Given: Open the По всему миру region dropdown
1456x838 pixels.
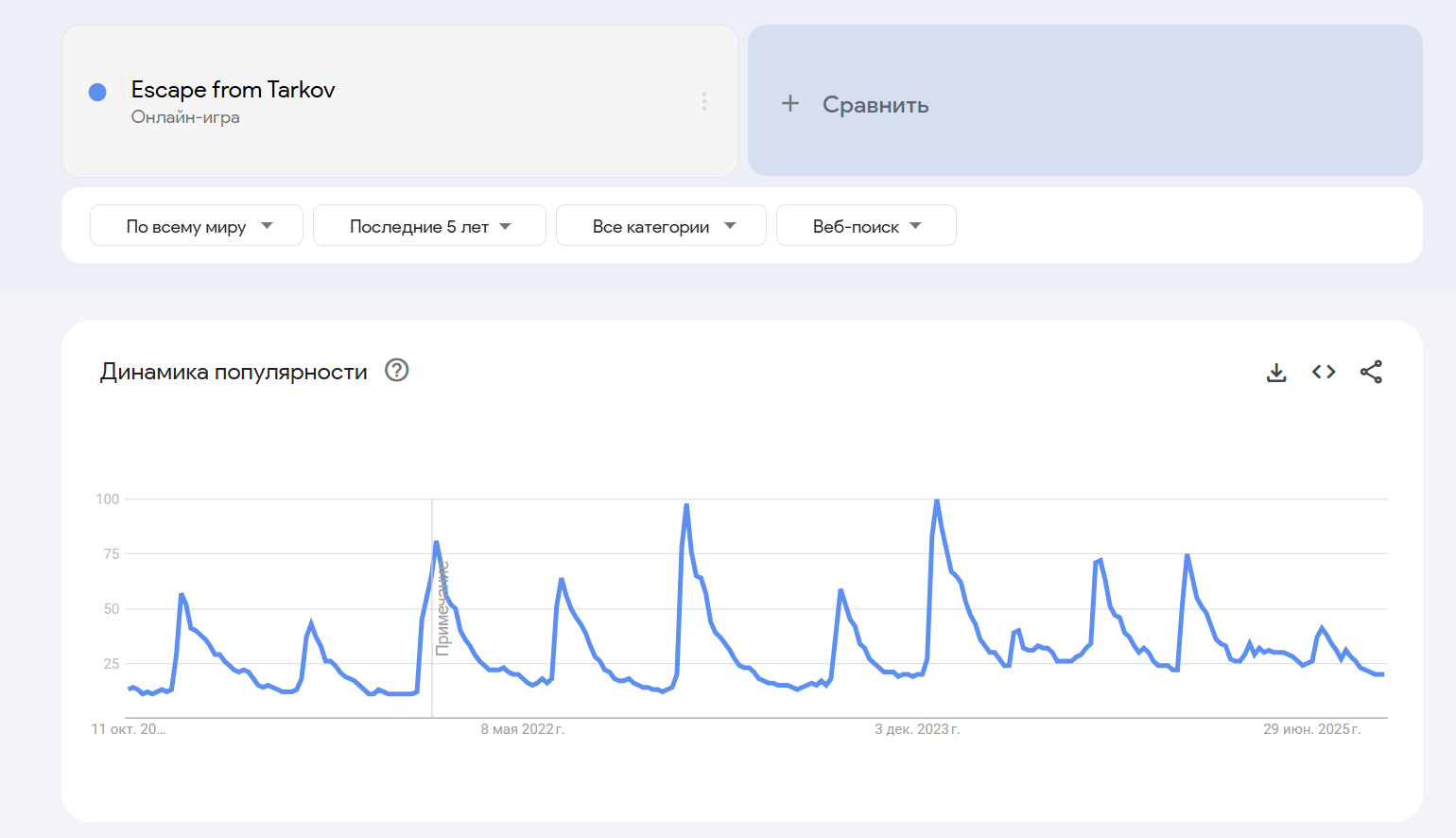Looking at the screenshot, I should click(197, 226).
